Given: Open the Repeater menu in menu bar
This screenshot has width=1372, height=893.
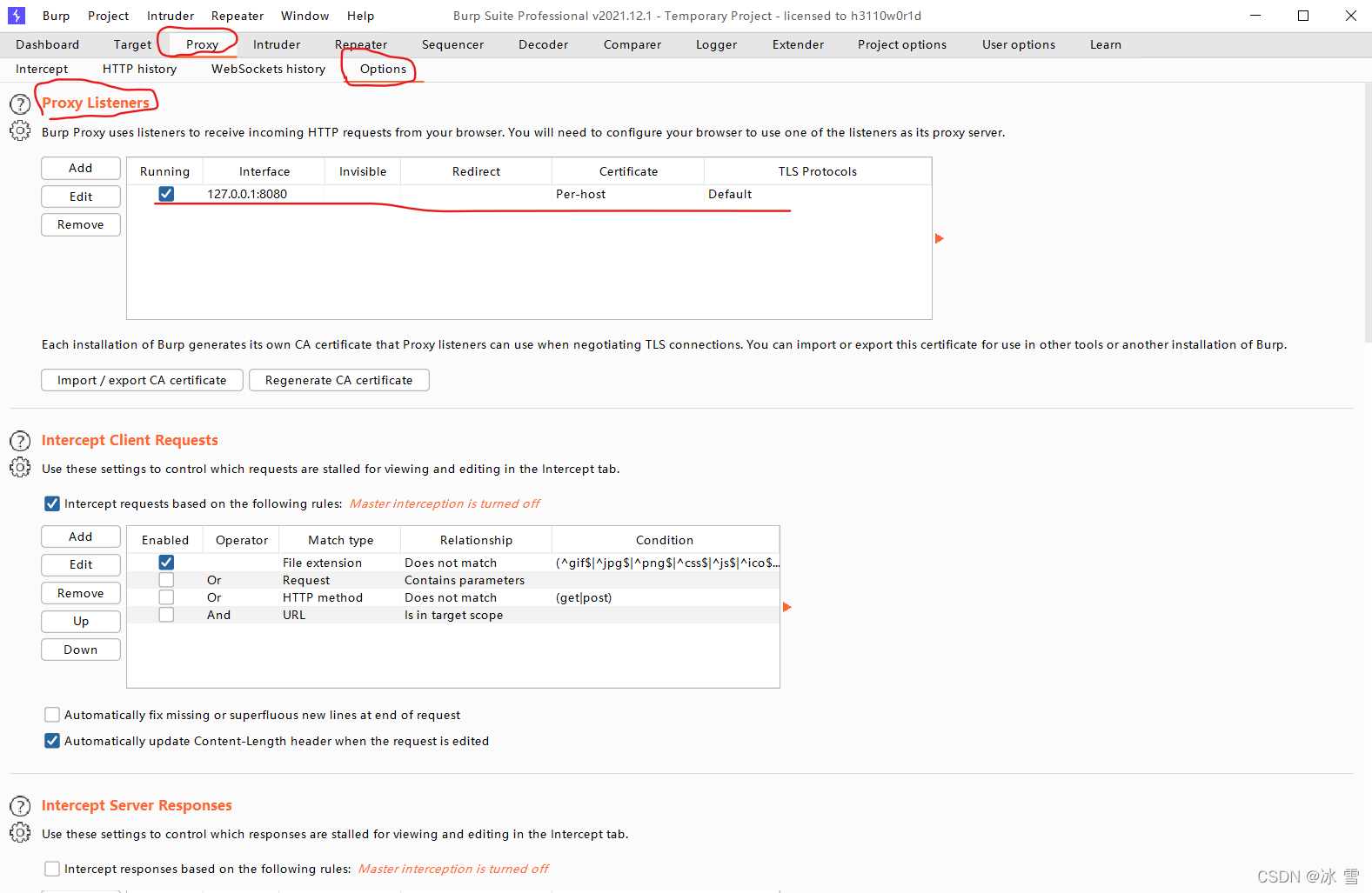Looking at the screenshot, I should (238, 16).
